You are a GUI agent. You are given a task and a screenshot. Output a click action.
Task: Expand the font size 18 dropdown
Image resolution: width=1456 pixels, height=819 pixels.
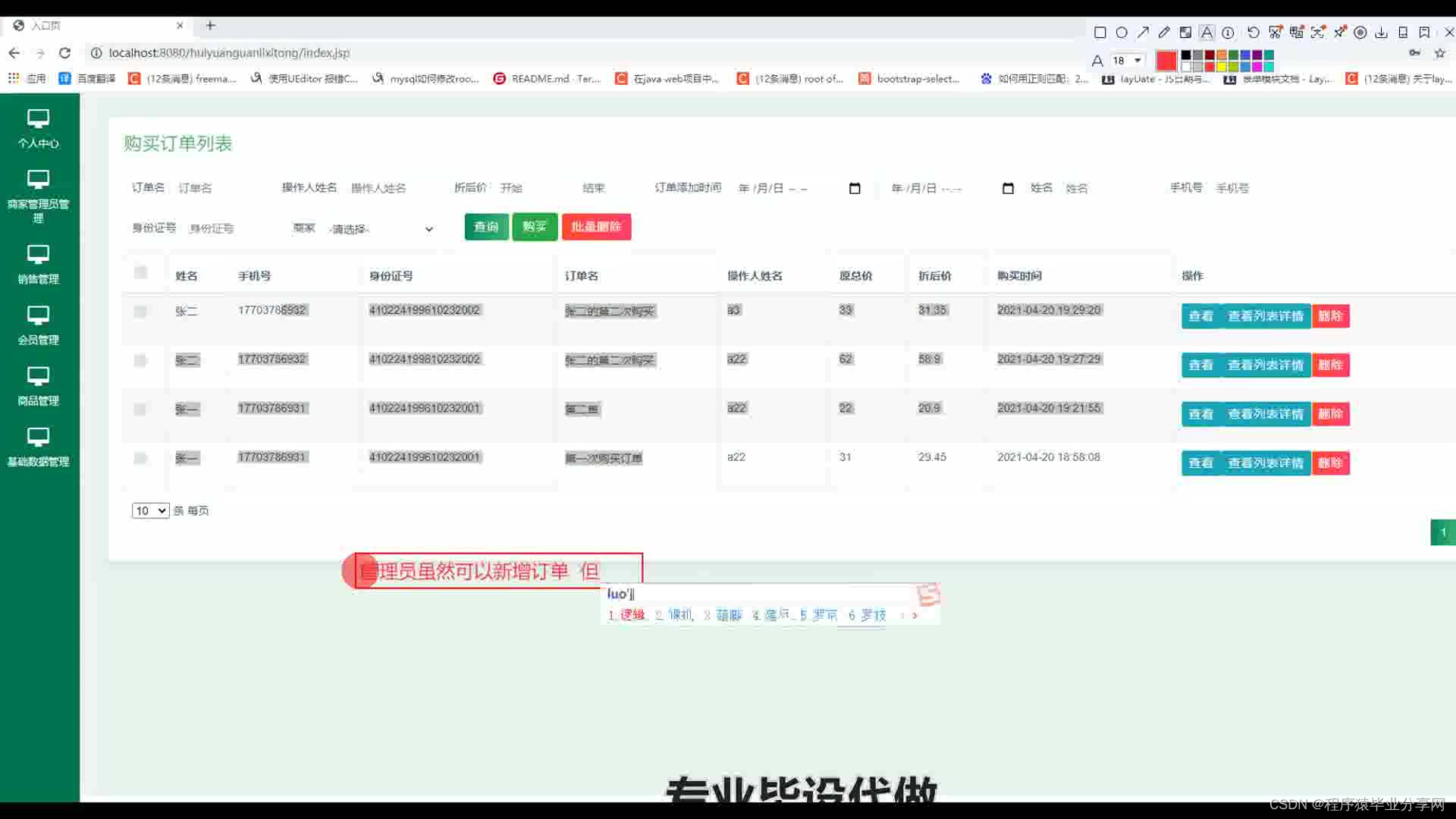(x=1137, y=61)
